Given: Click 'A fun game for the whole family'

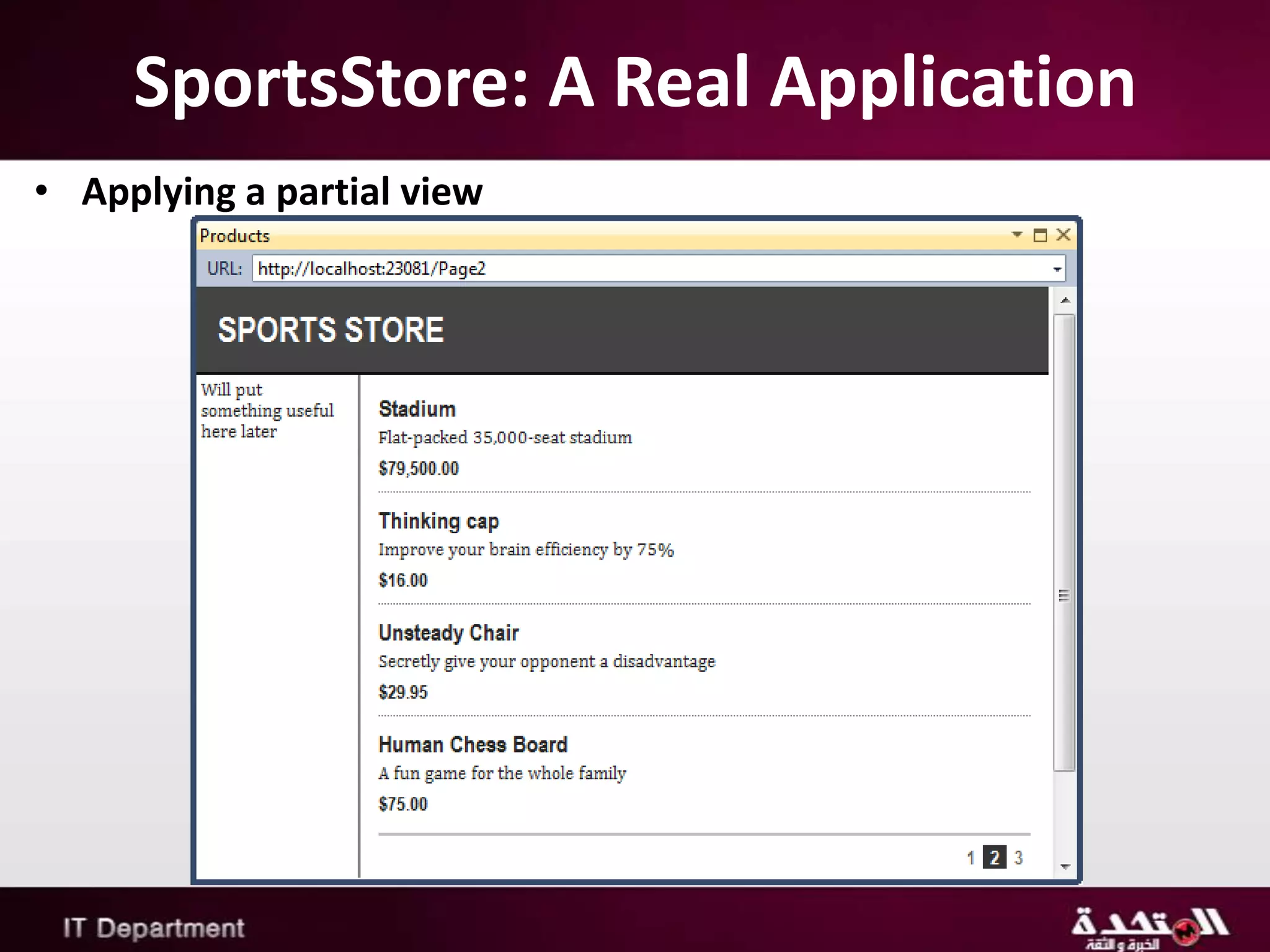Looking at the screenshot, I should click(502, 773).
